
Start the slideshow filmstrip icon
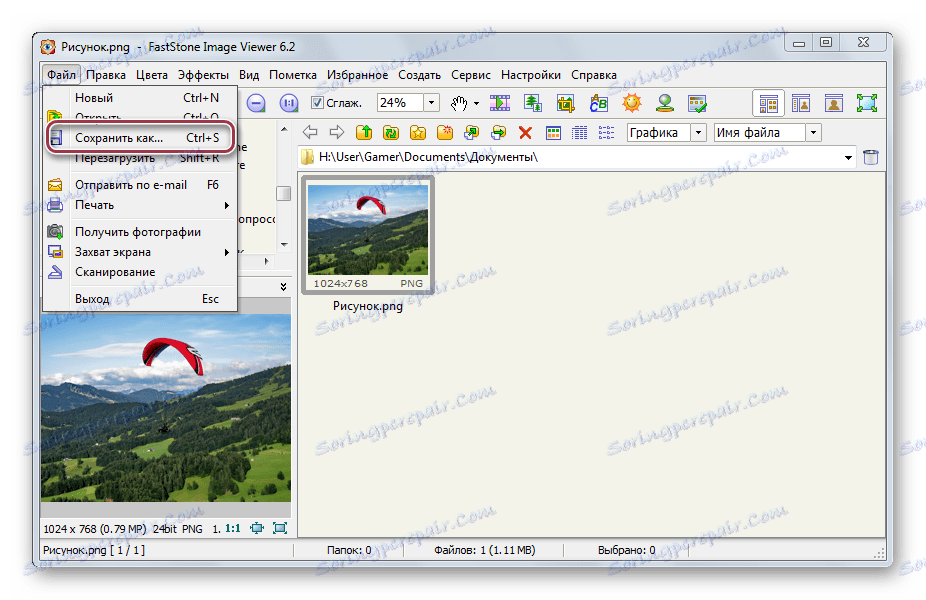[x=500, y=103]
